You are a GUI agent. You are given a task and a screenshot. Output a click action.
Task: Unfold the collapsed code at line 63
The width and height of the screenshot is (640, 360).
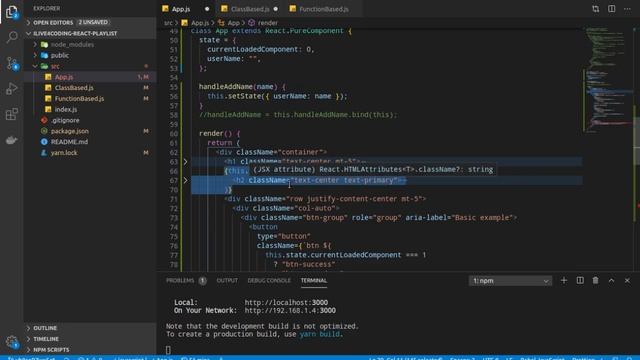tap(185, 162)
